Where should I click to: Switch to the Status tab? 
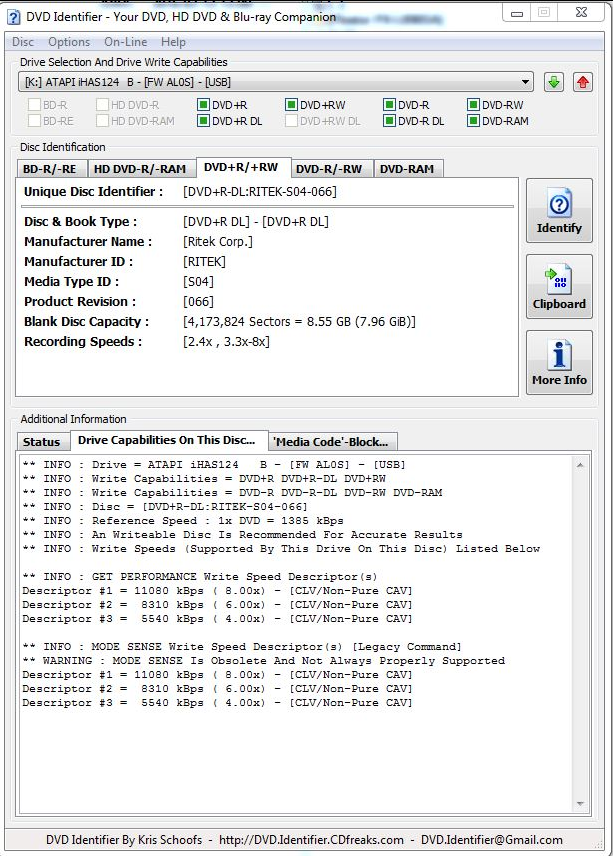click(x=43, y=442)
